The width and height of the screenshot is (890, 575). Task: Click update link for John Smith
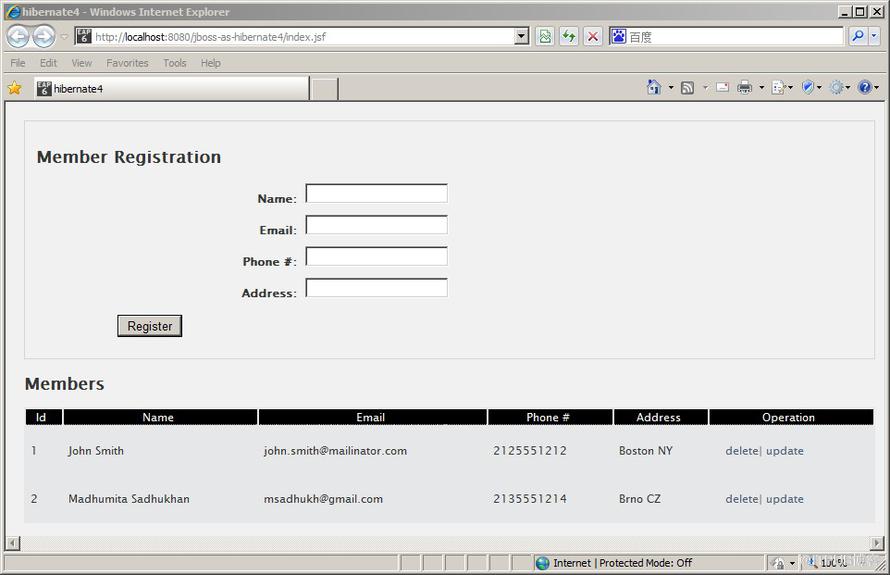click(784, 451)
